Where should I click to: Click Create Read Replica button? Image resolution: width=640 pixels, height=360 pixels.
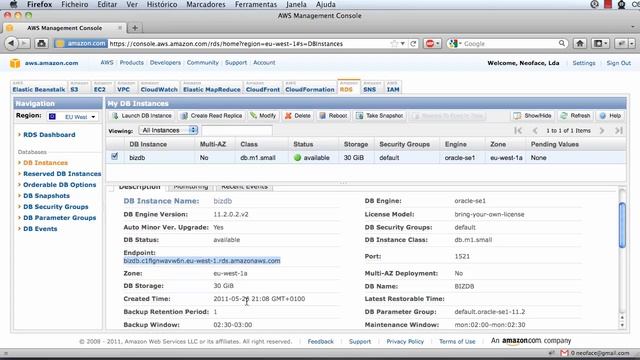coord(211,116)
